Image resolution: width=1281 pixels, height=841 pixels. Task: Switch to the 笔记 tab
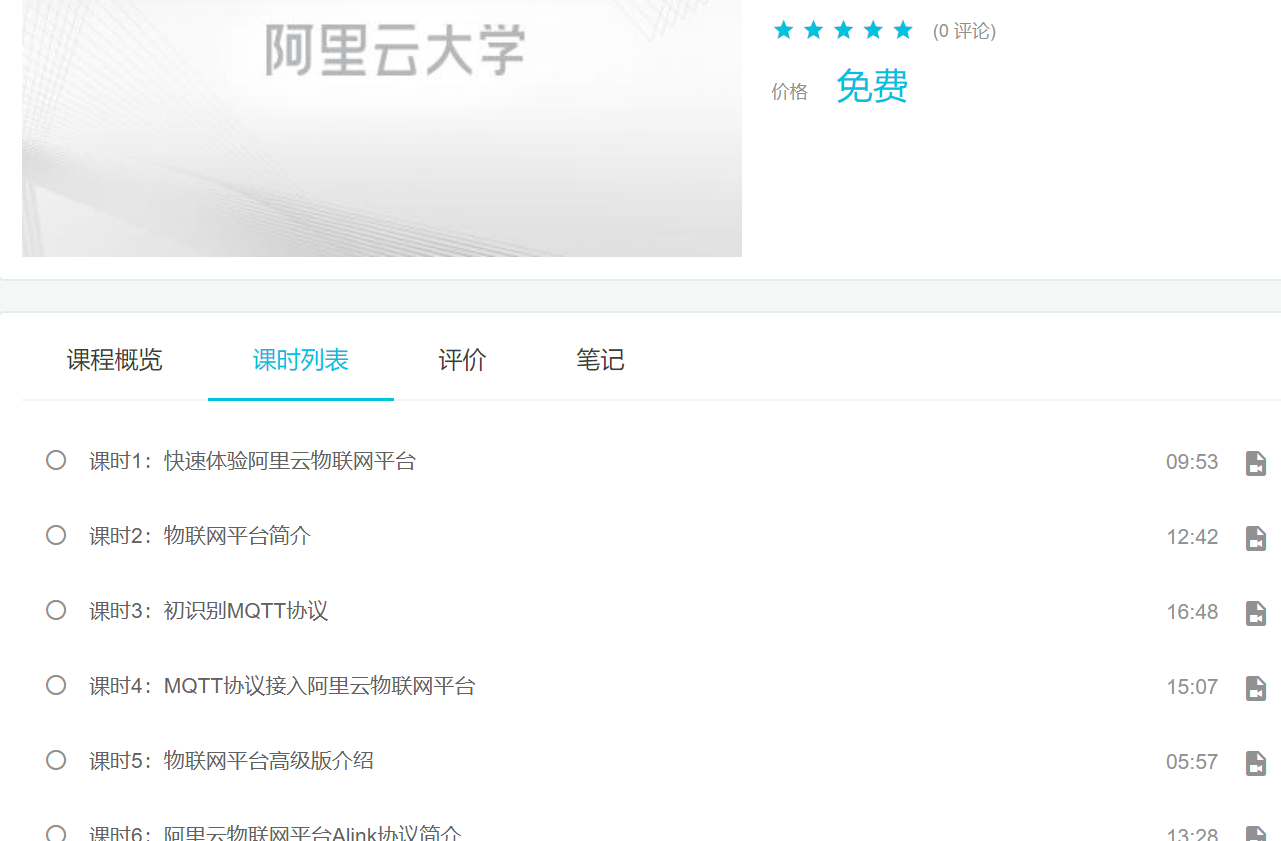(600, 360)
